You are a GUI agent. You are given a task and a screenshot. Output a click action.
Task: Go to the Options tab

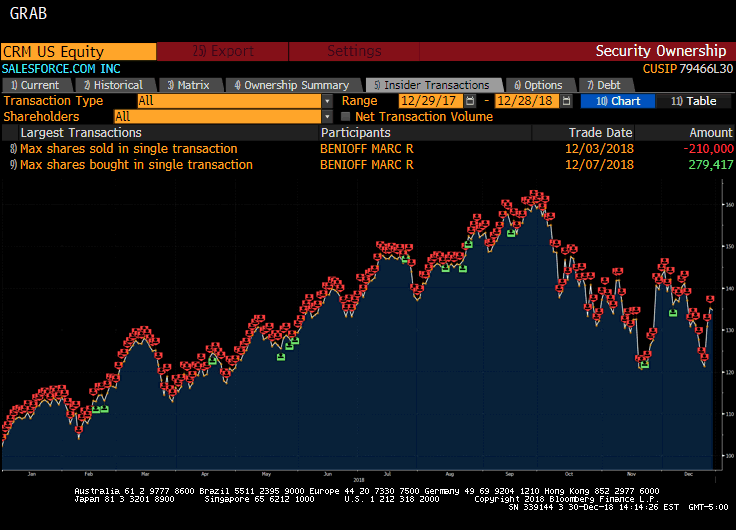[539, 85]
